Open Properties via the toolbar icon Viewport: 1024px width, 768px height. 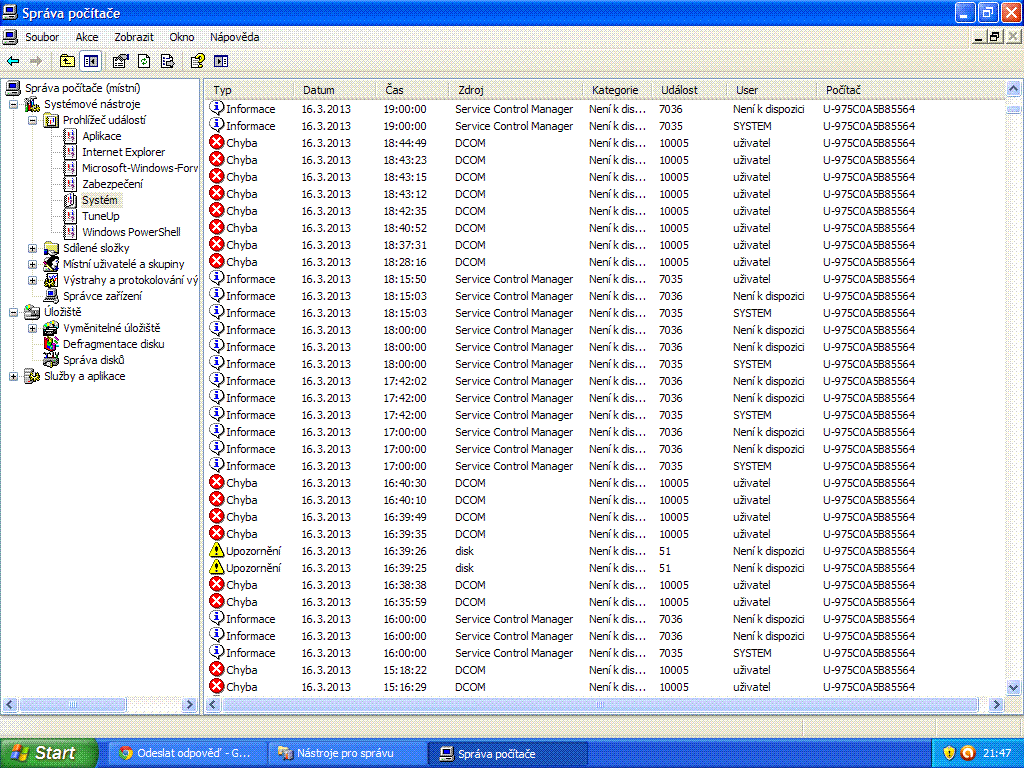[121, 61]
